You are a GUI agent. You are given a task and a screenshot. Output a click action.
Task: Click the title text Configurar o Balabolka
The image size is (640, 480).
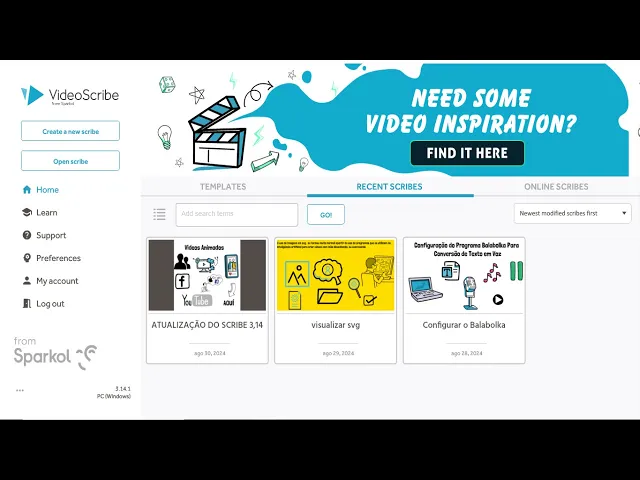[x=464, y=325]
